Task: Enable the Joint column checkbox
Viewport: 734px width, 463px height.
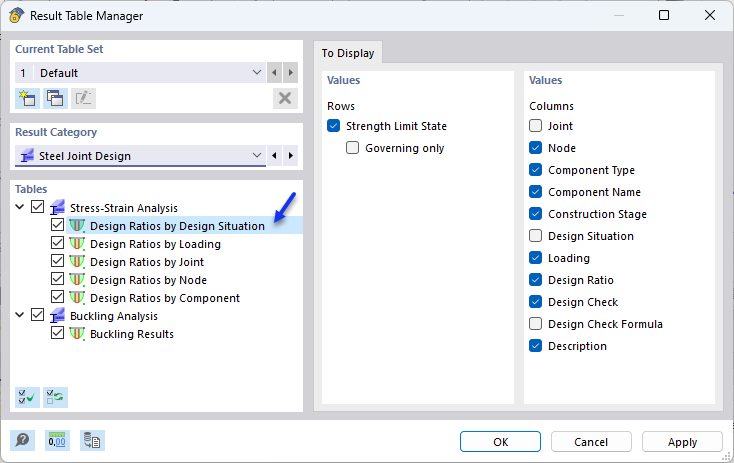Action: 536,126
